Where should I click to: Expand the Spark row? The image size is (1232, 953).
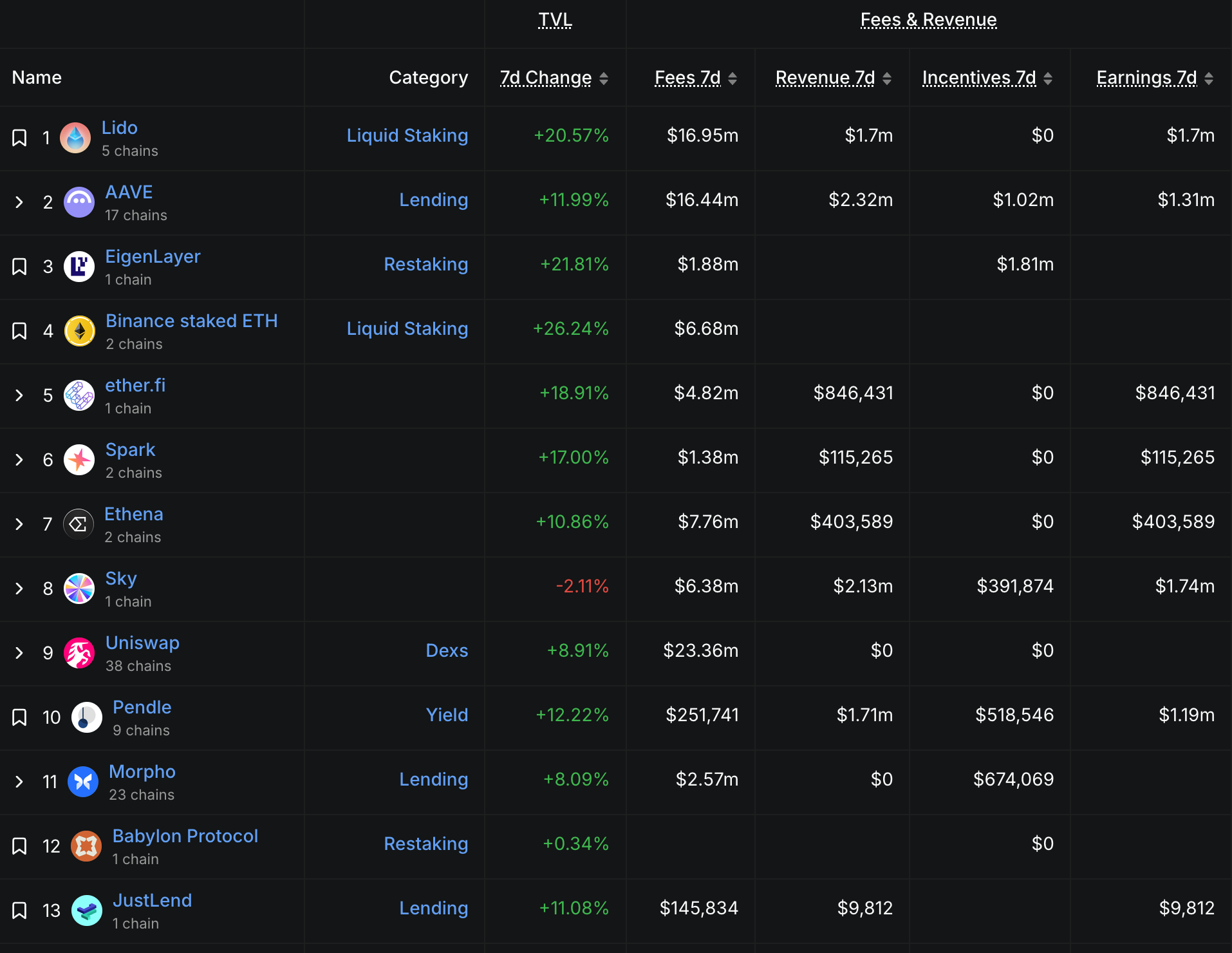19,460
